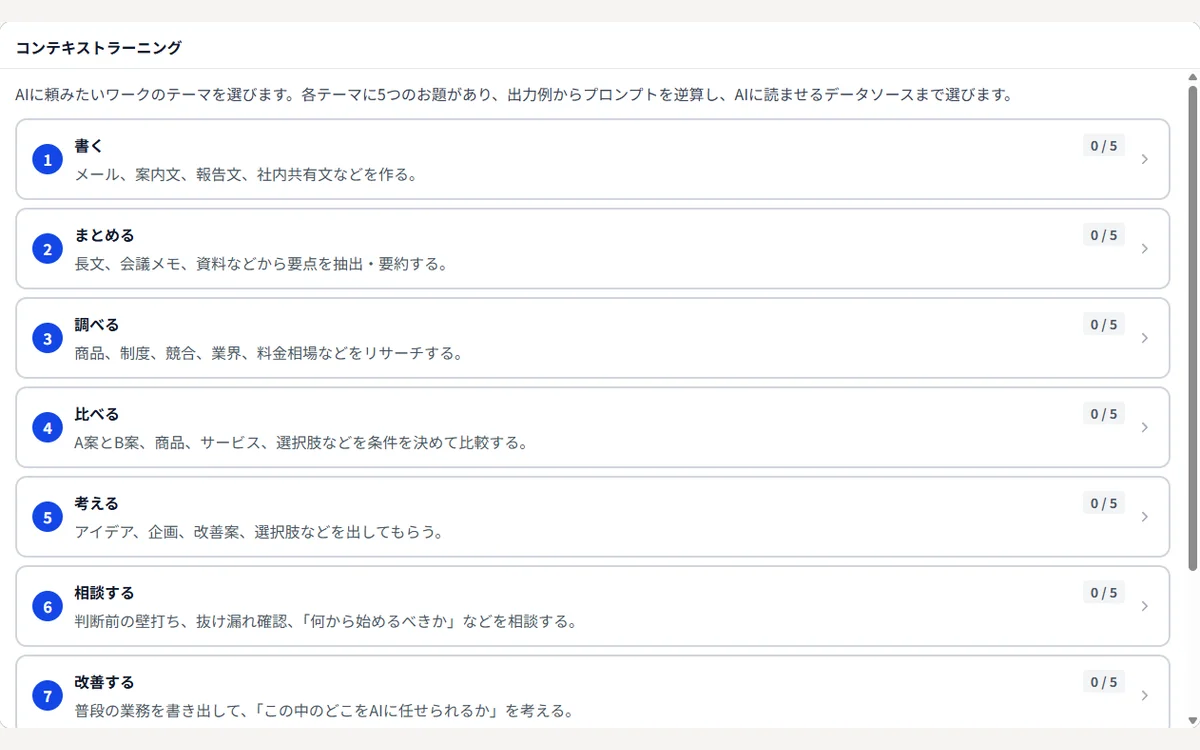1200x750 pixels.
Task: Click the text メール、案内文、報告文、社内共有文などを作る。
Action: pyautogui.click(x=245, y=174)
